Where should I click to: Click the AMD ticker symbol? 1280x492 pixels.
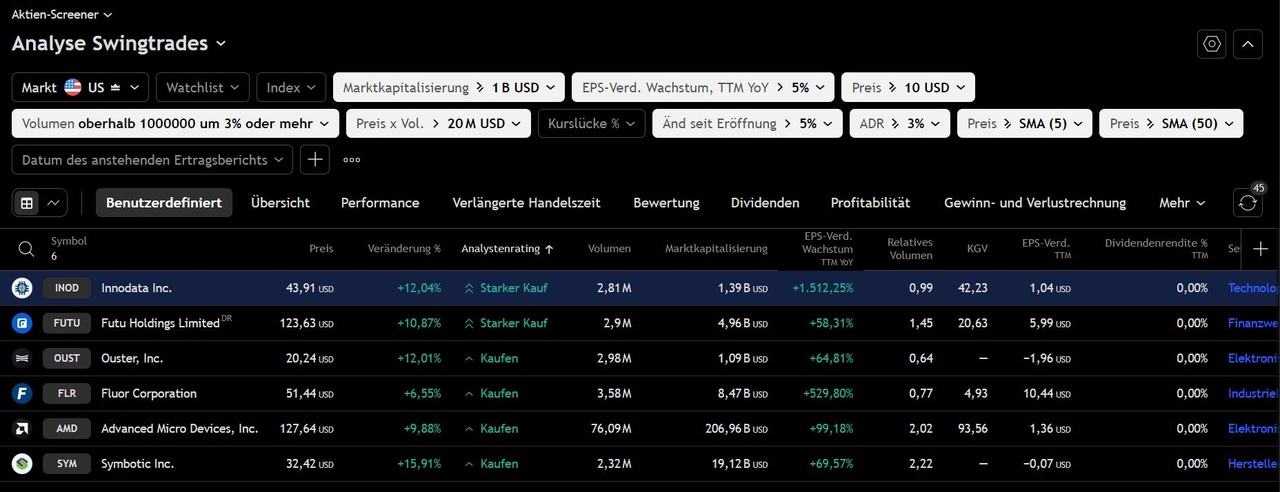click(x=67, y=428)
